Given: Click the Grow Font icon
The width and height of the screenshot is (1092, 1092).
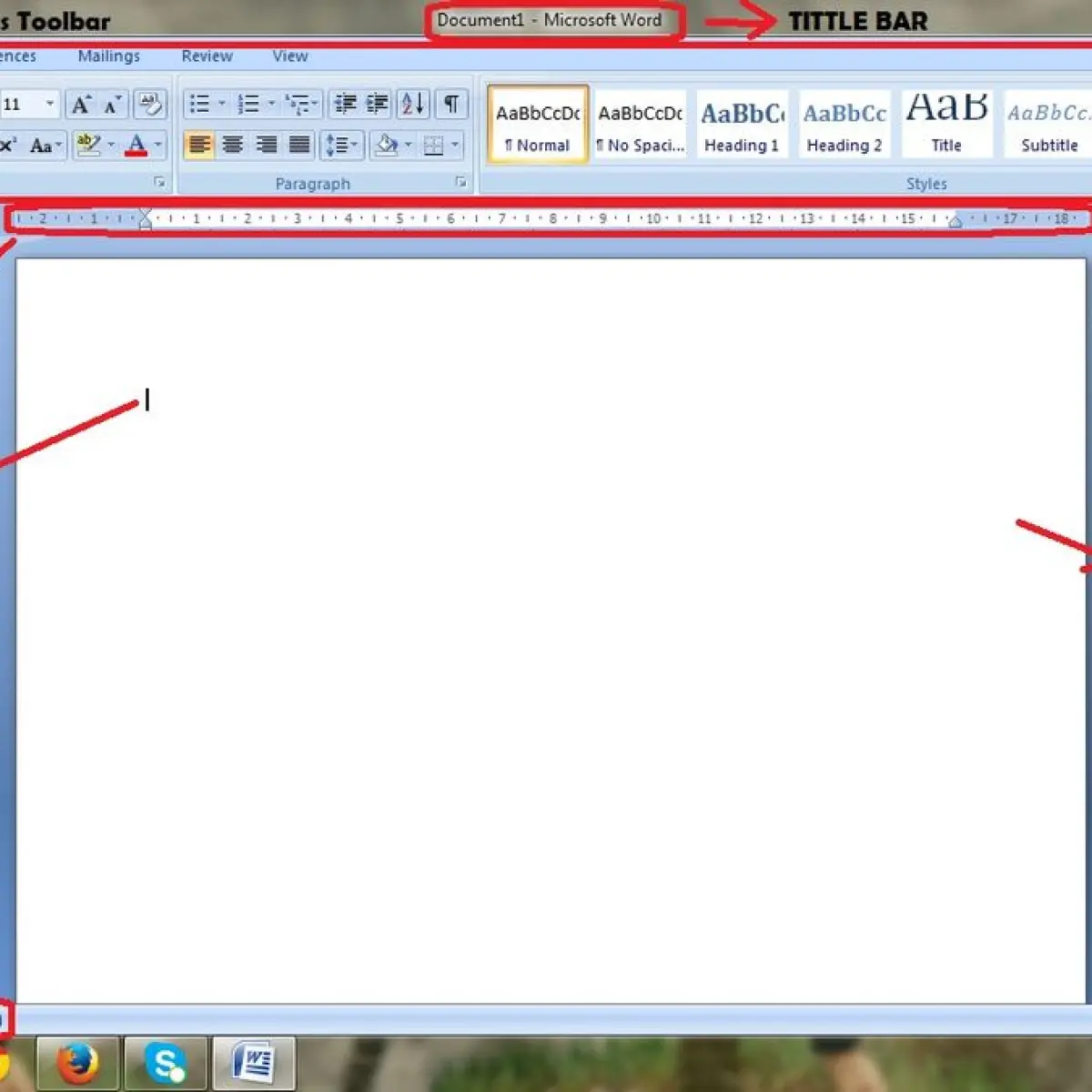Looking at the screenshot, I should click(x=81, y=104).
